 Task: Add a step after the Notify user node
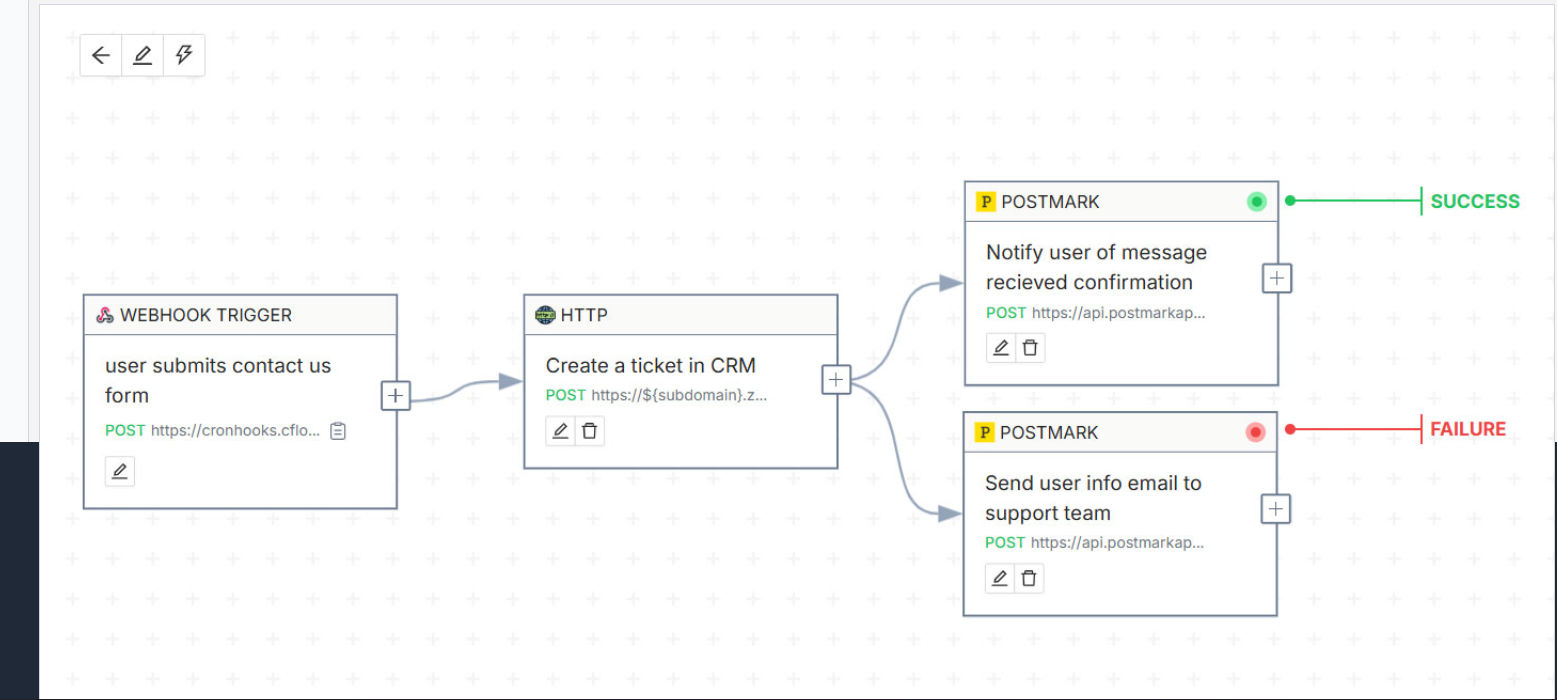[x=1277, y=277]
